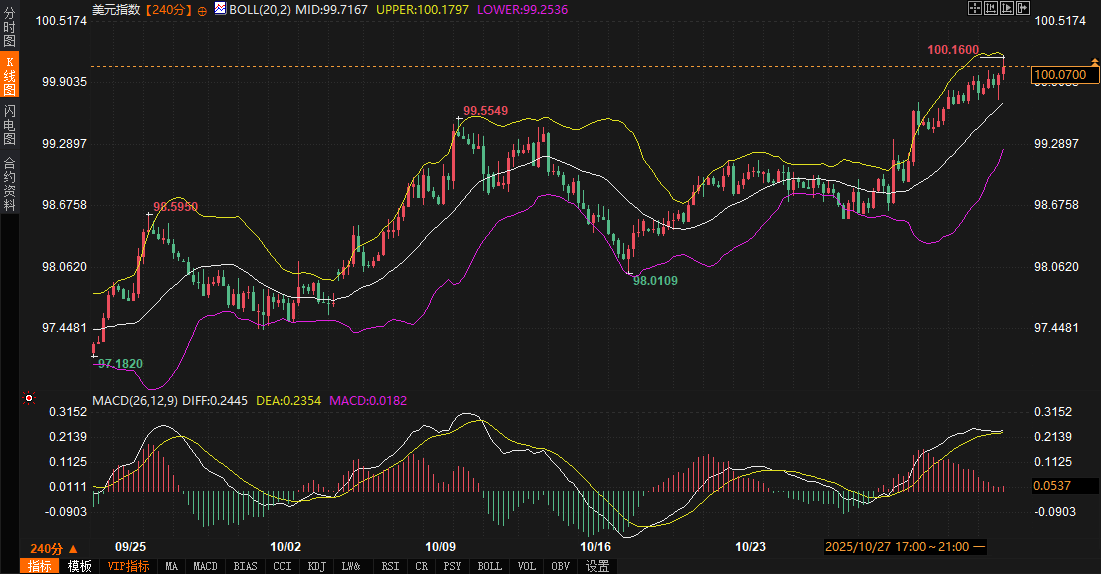The height and width of the screenshot is (574, 1101).
Task: Click the orange circle-plus icon beside 240分
Action: (203, 9)
